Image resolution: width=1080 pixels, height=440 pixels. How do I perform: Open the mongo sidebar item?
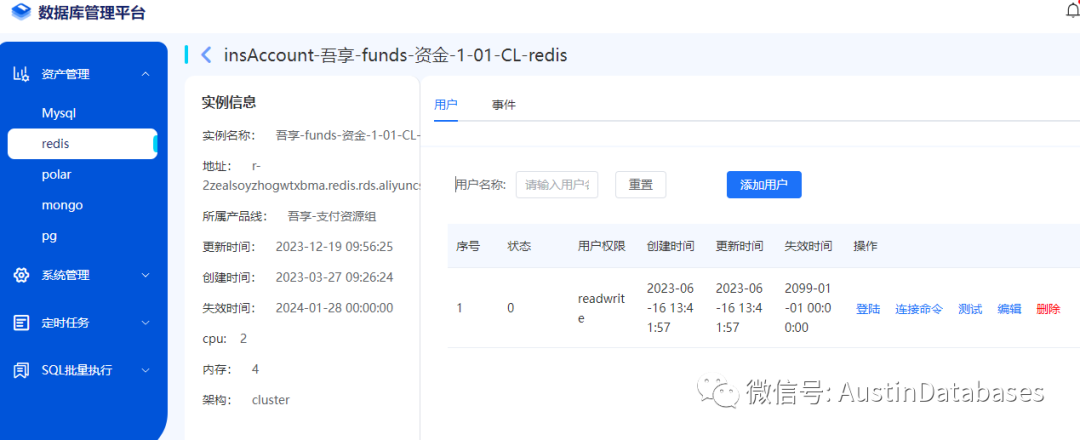(62, 205)
